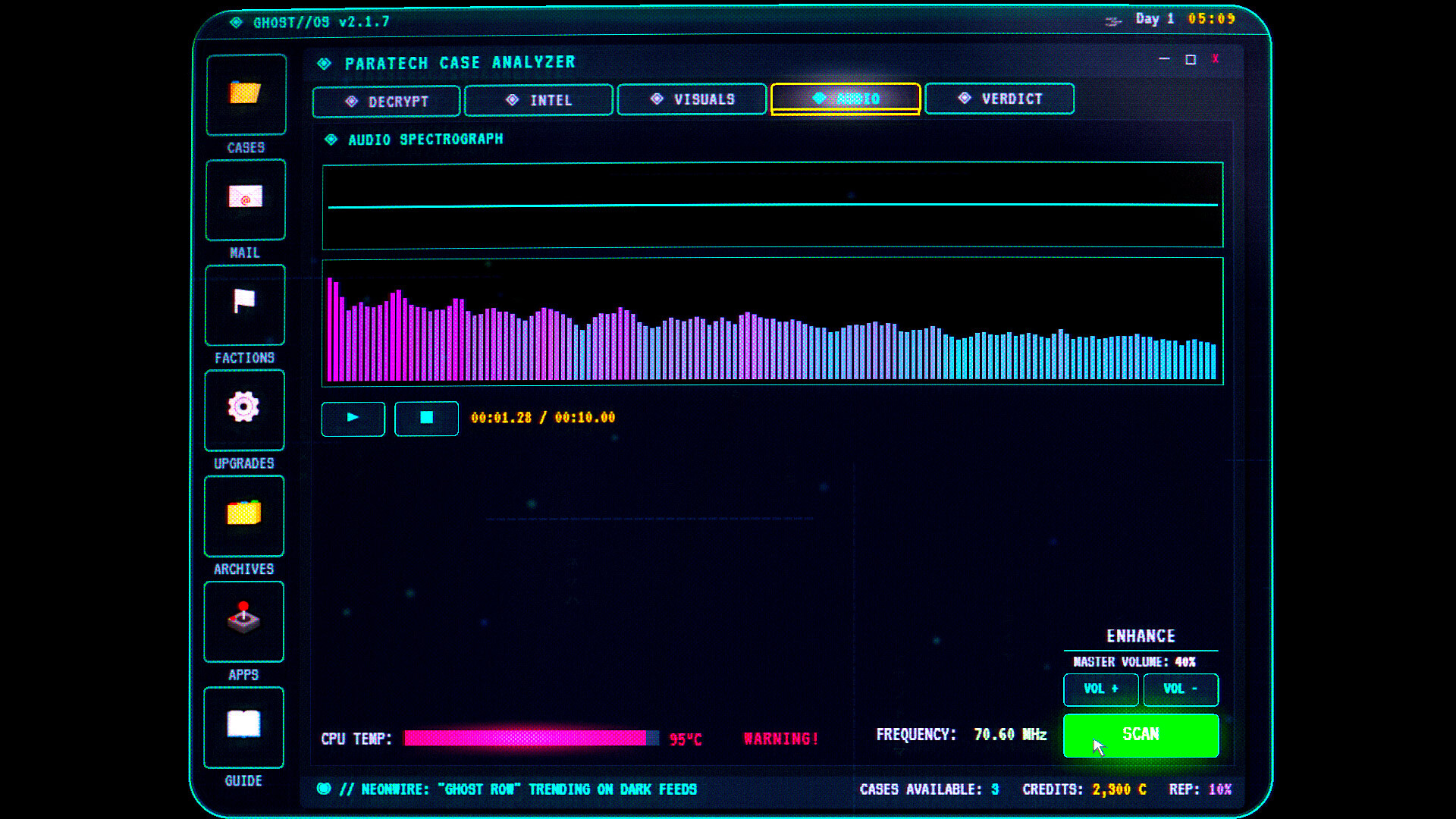Decrease master volume with VOL -
Viewport: 1456px width, 819px height.
pyautogui.click(x=1181, y=689)
